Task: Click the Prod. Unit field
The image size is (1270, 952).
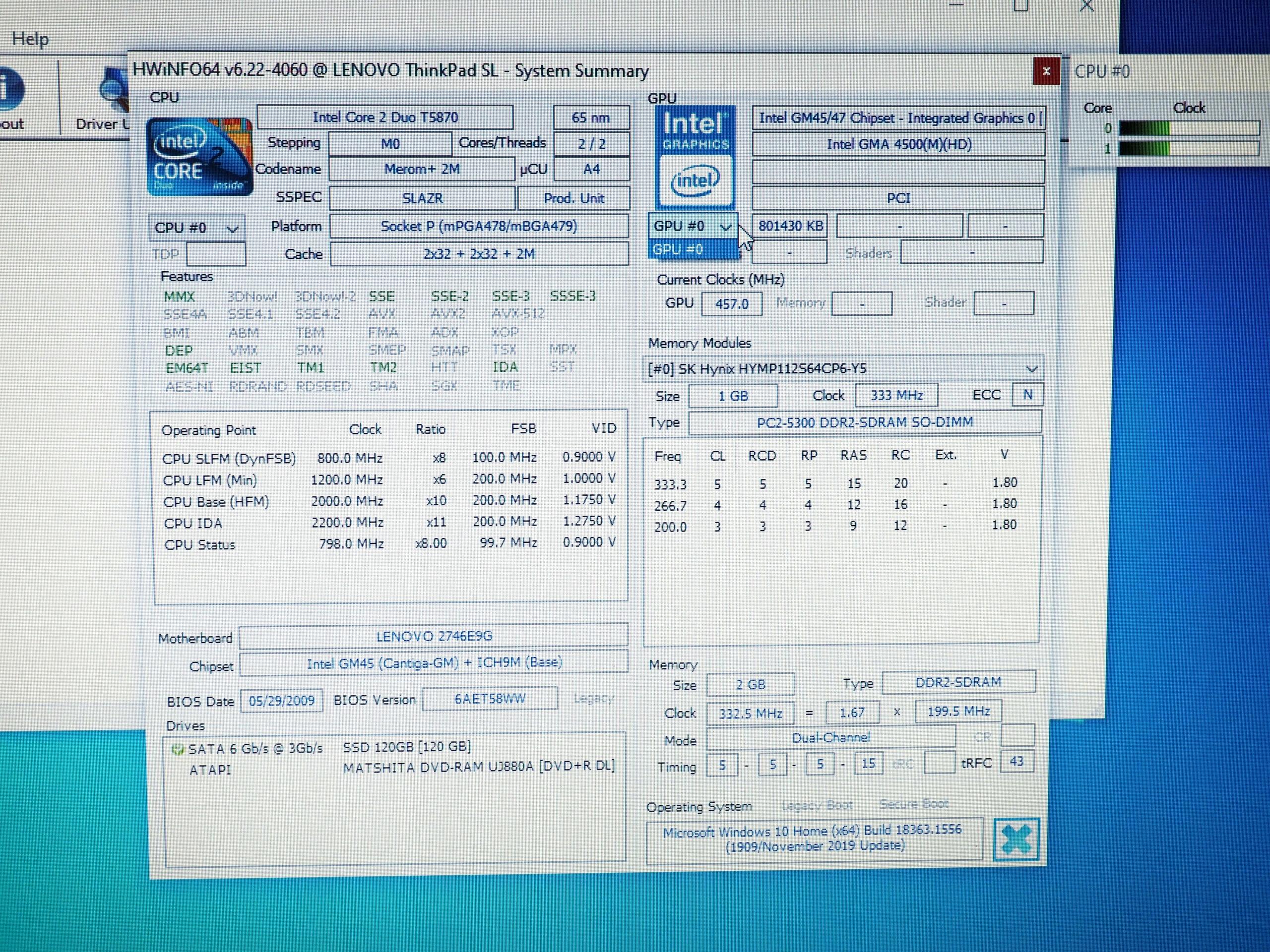Action: coord(573,198)
